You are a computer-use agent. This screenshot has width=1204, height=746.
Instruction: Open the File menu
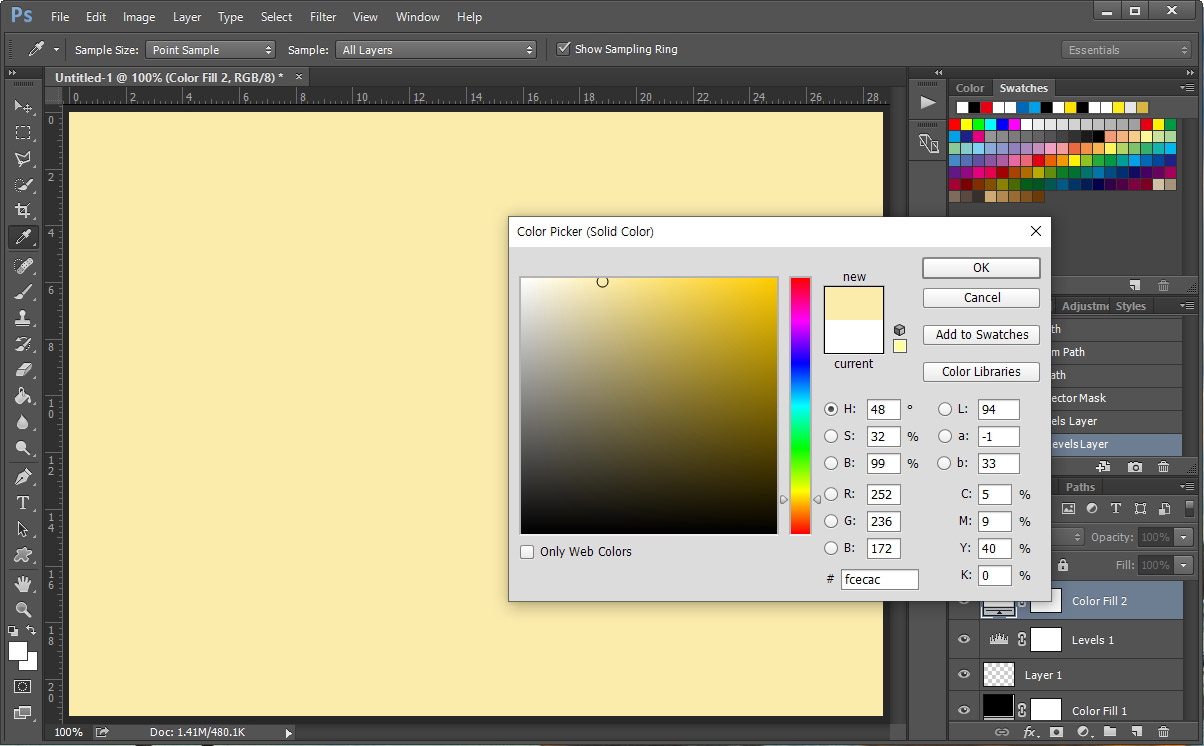pyautogui.click(x=60, y=17)
